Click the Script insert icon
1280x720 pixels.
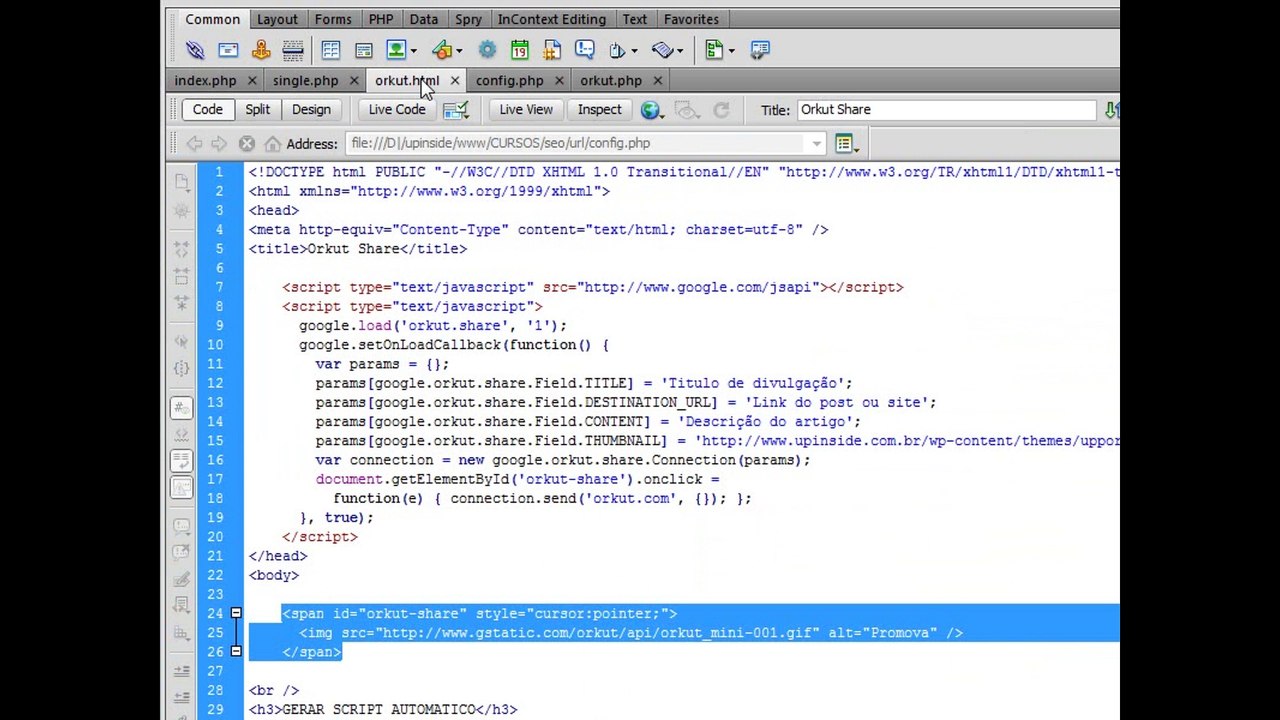[662, 50]
